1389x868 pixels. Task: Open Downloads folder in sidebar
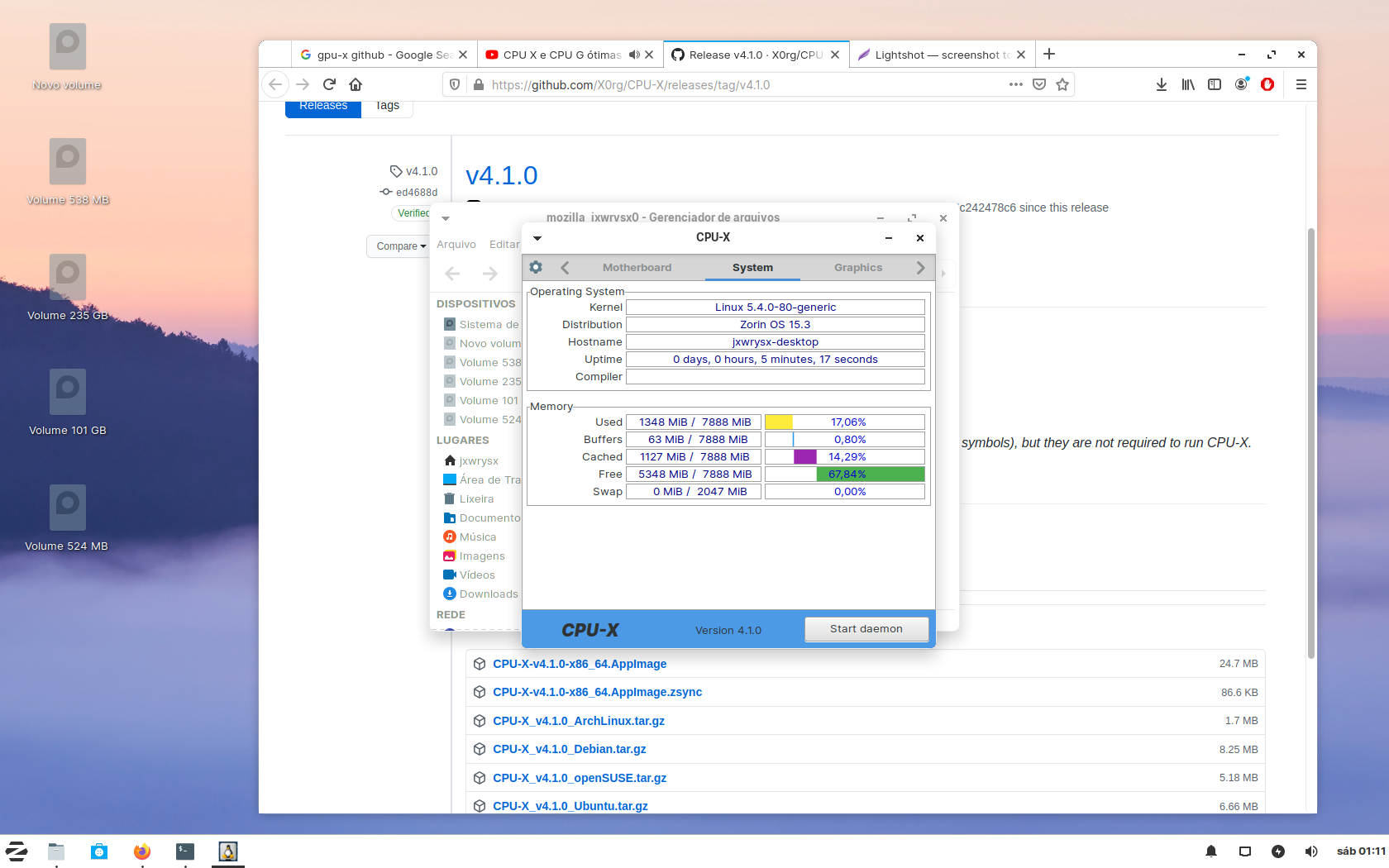489,594
